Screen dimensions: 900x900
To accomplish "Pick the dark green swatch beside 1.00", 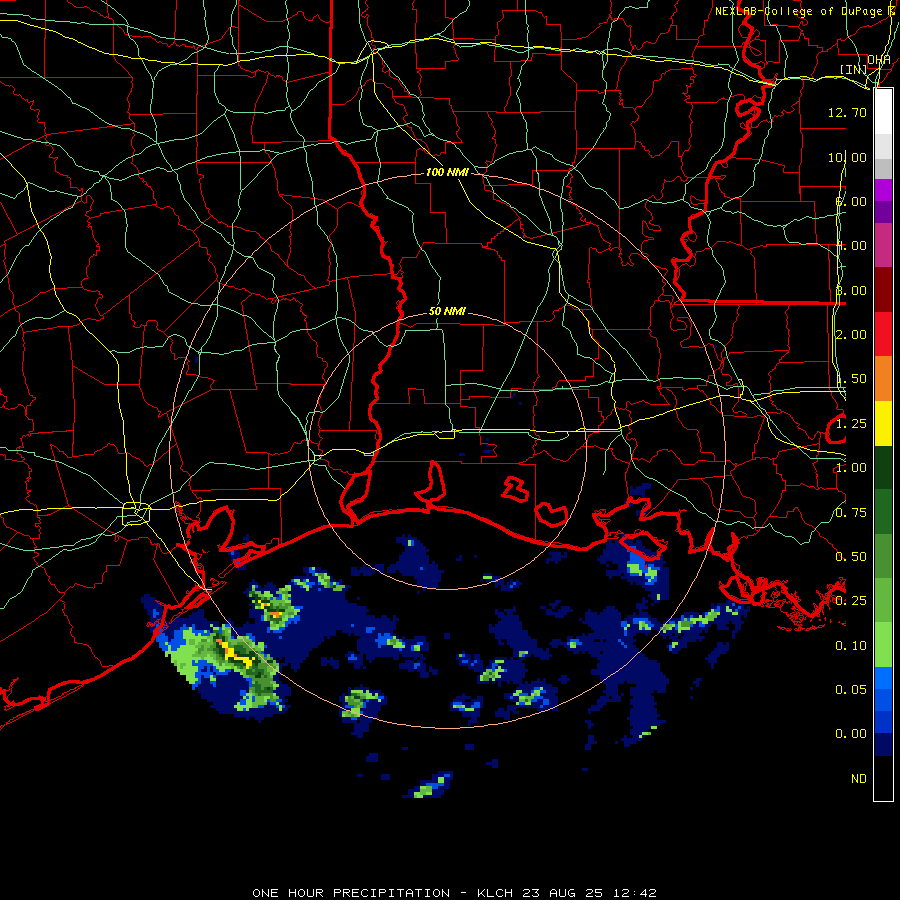I will tap(883, 467).
